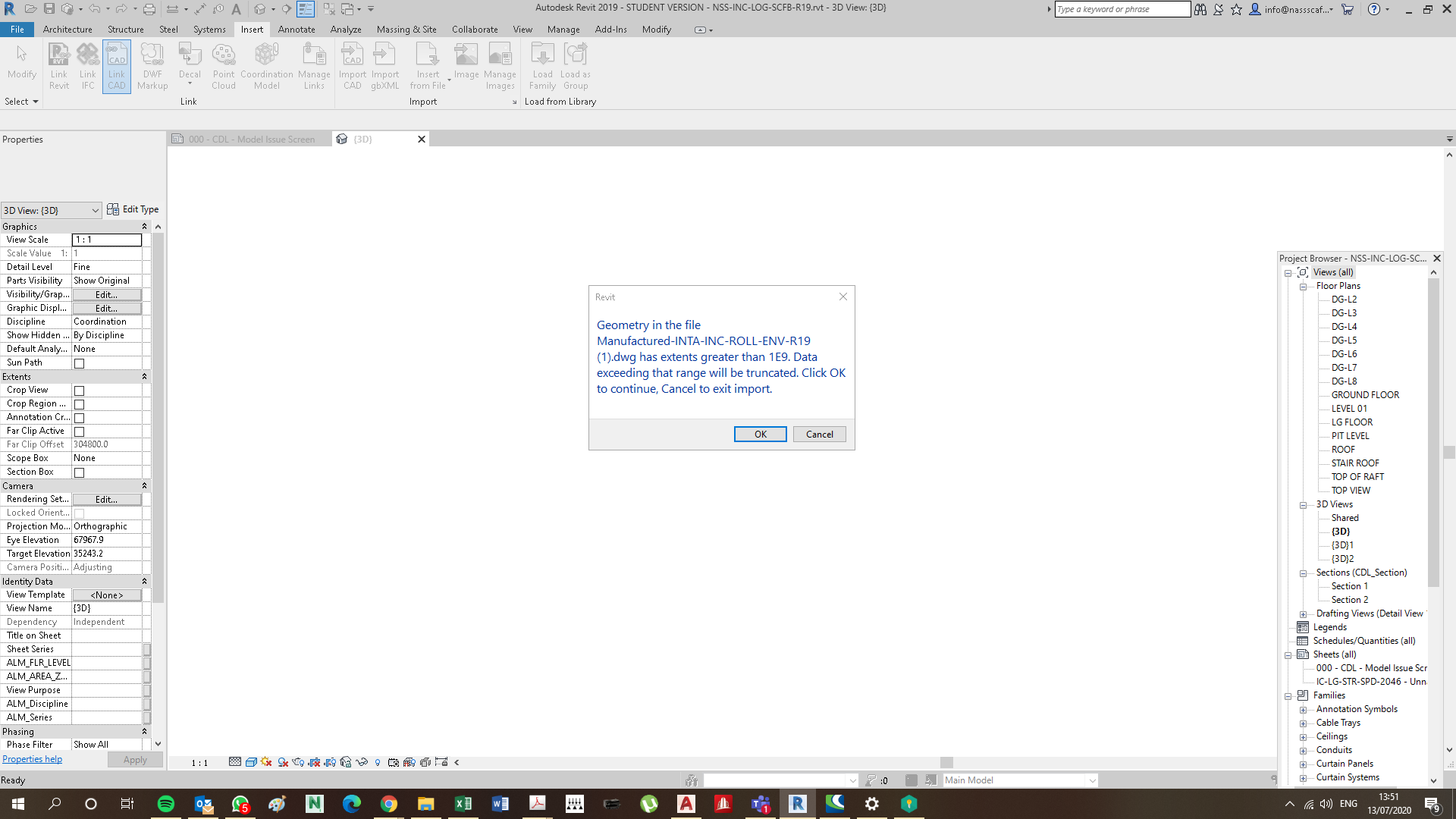The width and height of the screenshot is (1456, 819).
Task: Select the Decal tool
Action: pos(189,61)
